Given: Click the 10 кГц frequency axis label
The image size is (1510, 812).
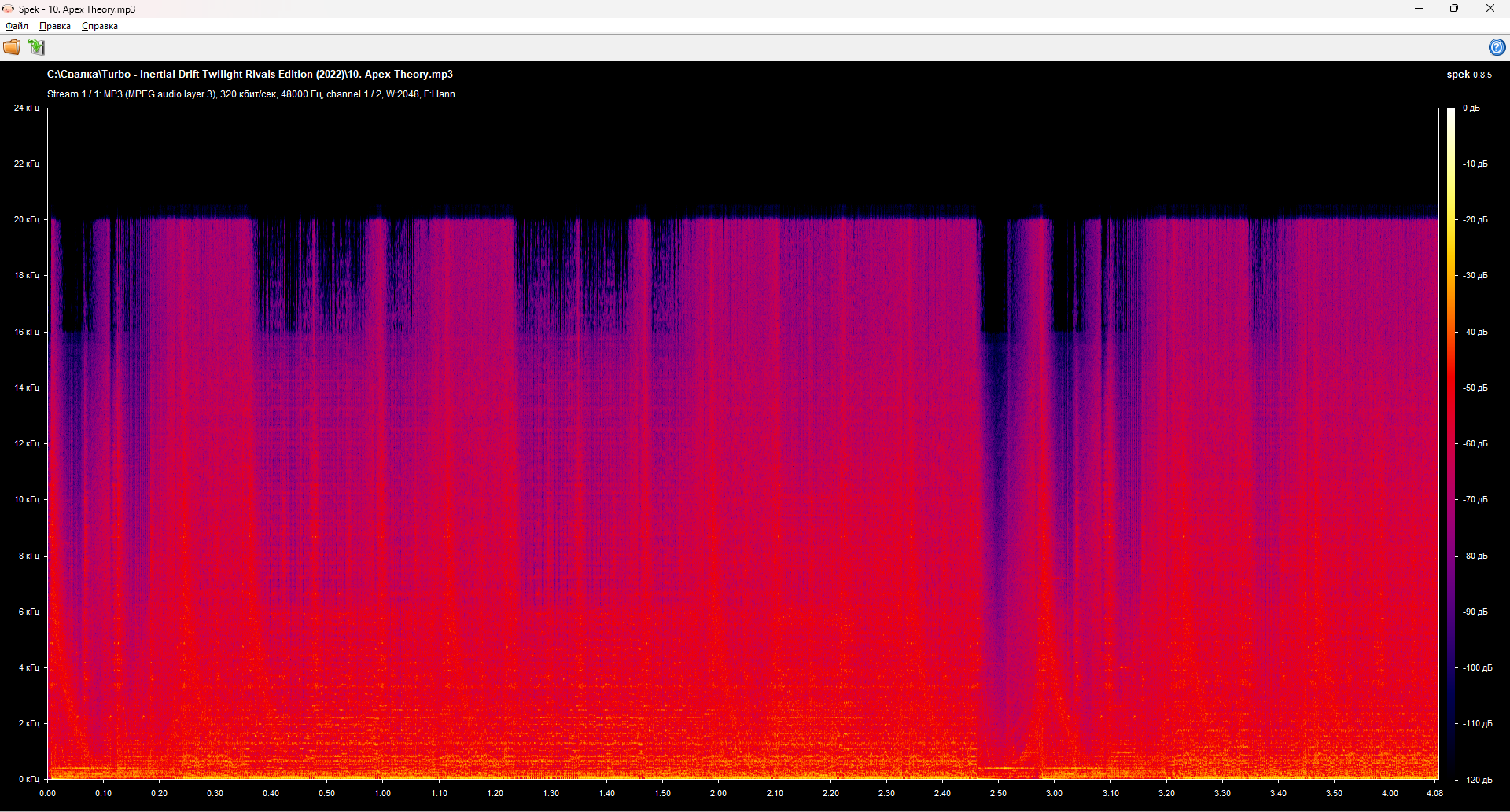Looking at the screenshot, I should coord(26,499).
